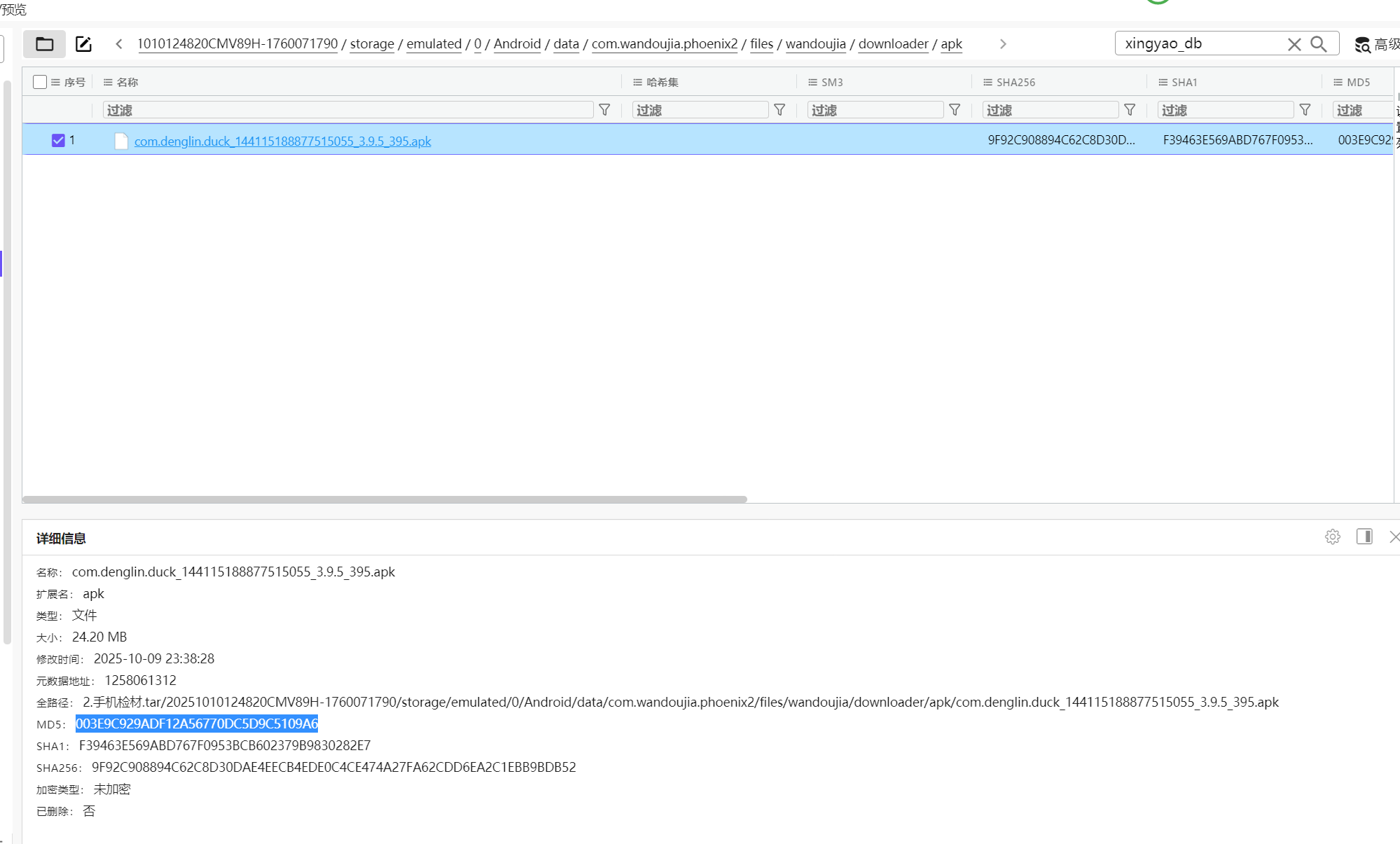1400x844 pixels.
Task: Open the SHA256 column filter funnel
Action: [x=1130, y=110]
